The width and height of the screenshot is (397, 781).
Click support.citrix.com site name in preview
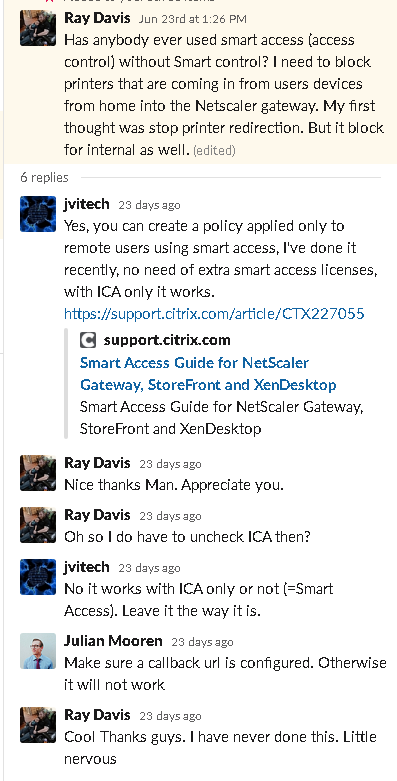[167, 340]
